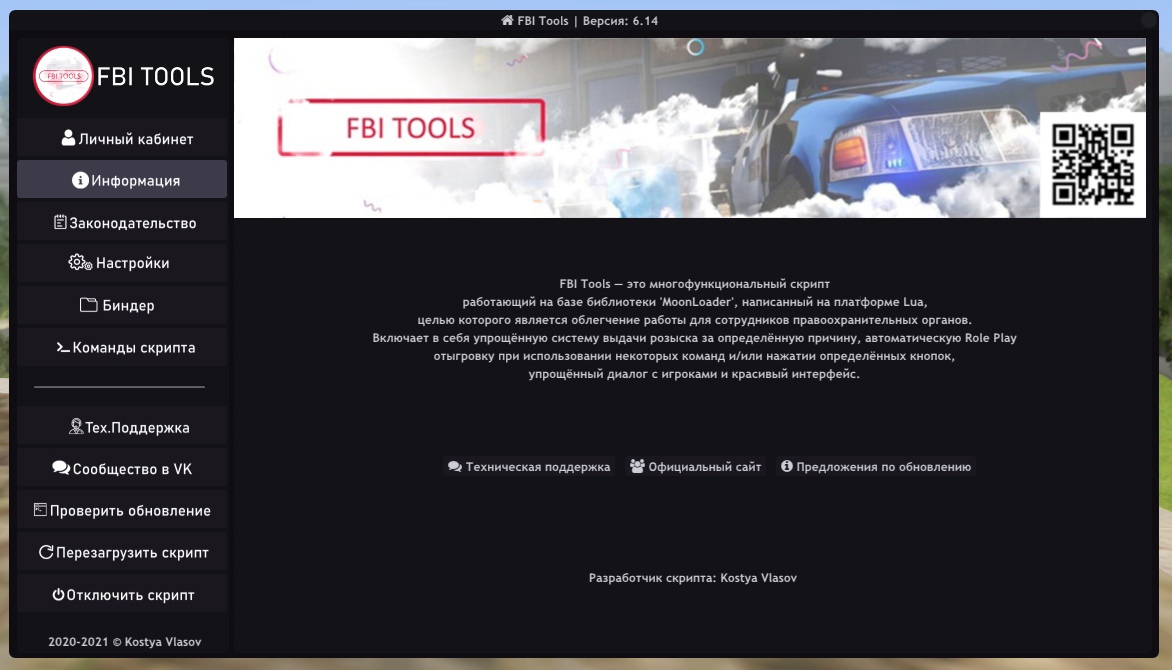Select the Информация menu item
Viewport: 1172px width, 670px height.
(x=122, y=179)
